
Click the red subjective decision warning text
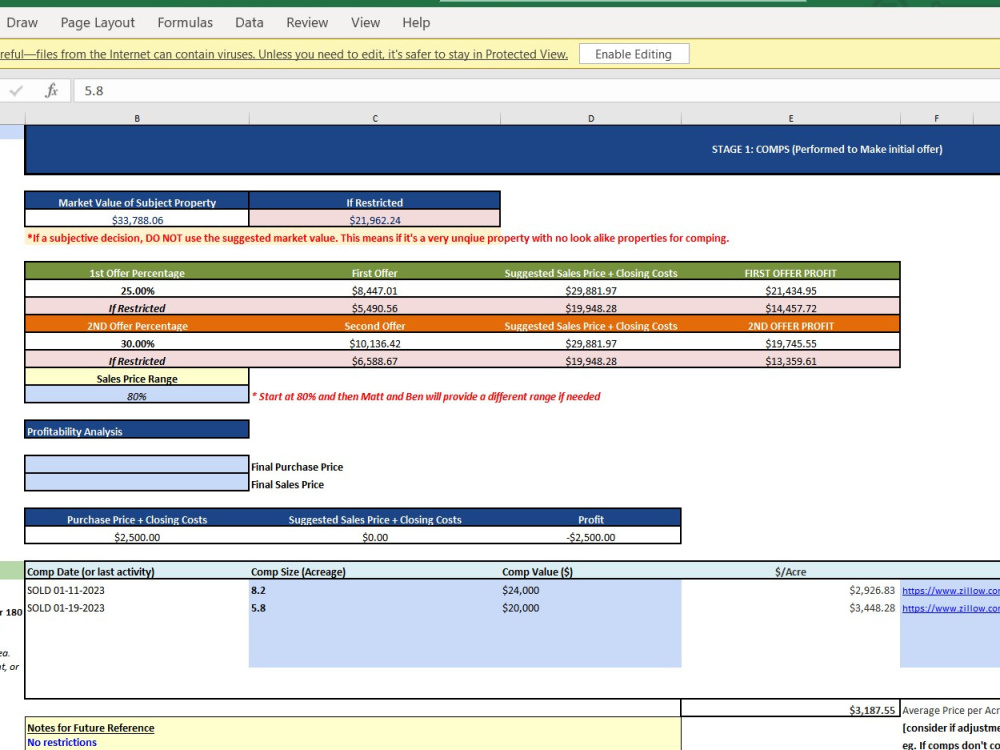[378, 238]
